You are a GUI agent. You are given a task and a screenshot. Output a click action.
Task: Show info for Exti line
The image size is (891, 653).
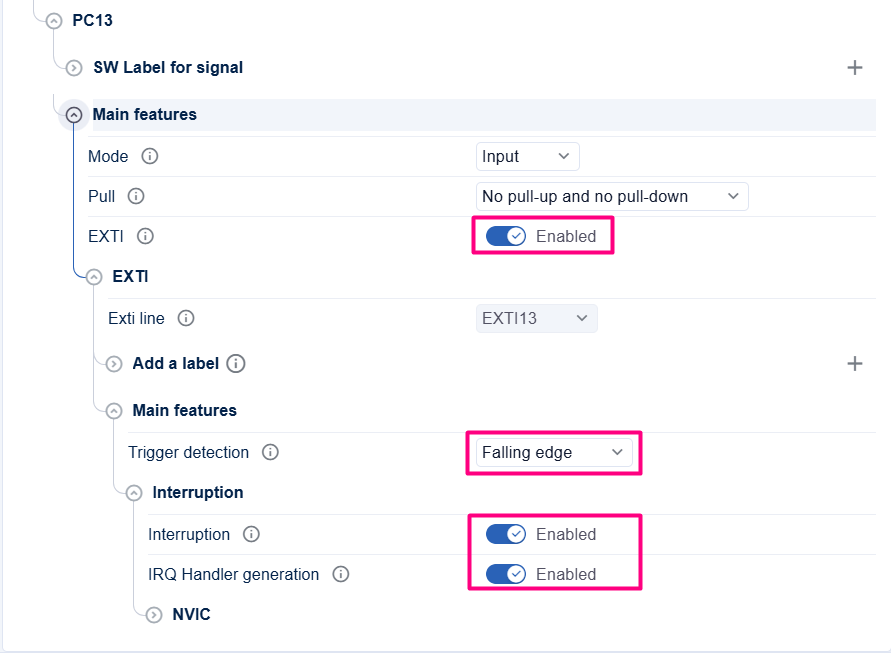coord(186,318)
